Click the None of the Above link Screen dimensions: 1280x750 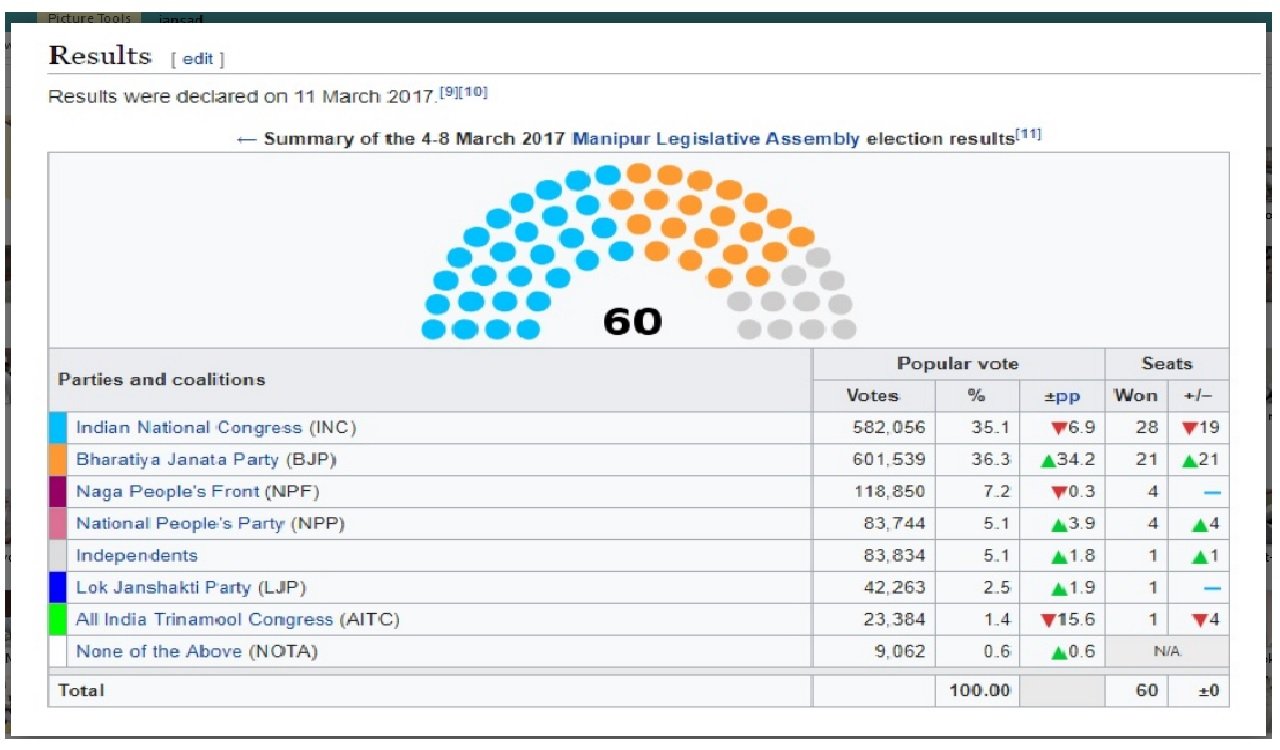(159, 652)
